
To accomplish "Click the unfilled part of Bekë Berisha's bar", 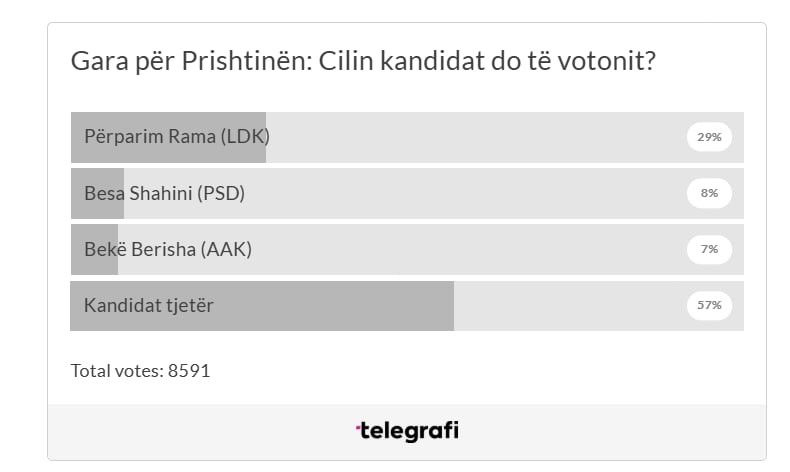I will pyautogui.click(x=400, y=249).
